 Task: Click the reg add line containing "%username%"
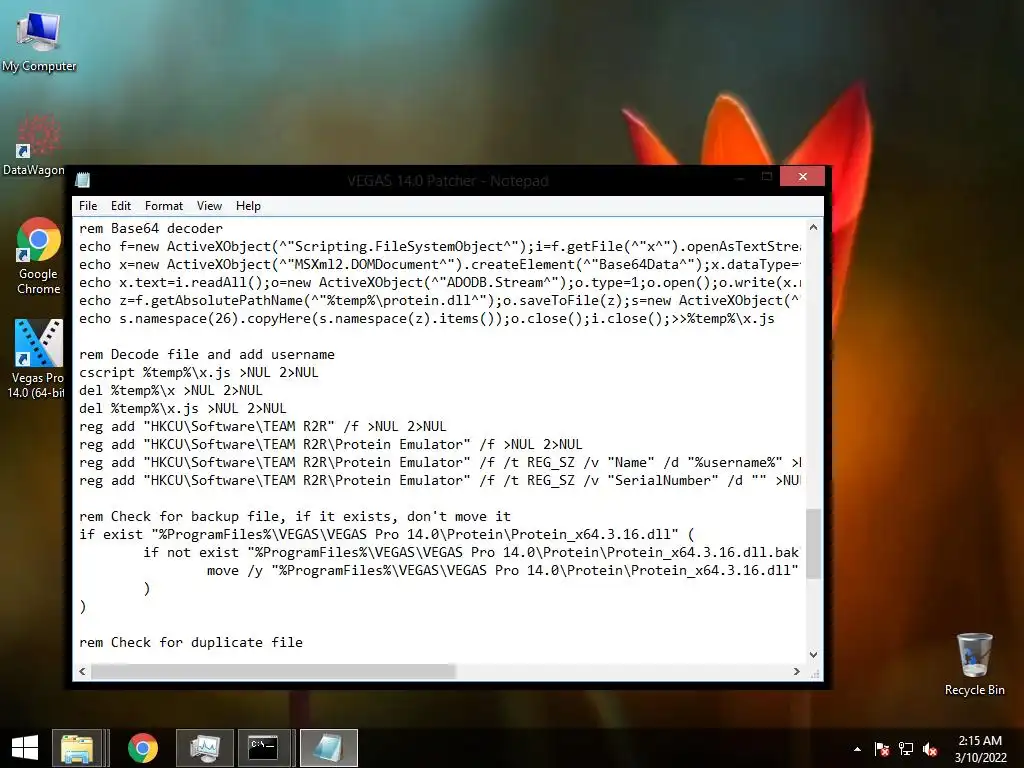pyautogui.click(x=440, y=462)
